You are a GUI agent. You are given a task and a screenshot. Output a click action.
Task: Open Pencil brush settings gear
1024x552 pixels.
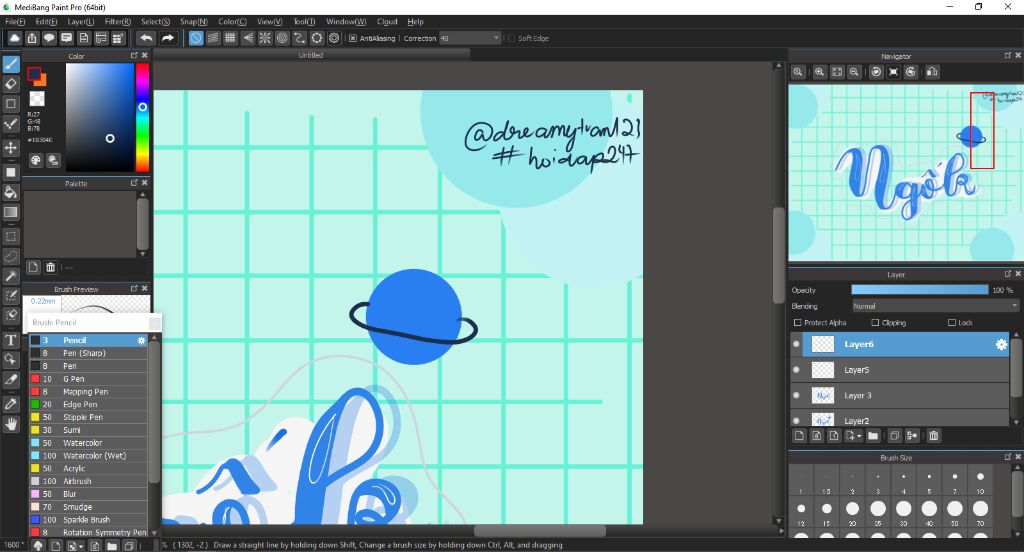[x=141, y=340]
